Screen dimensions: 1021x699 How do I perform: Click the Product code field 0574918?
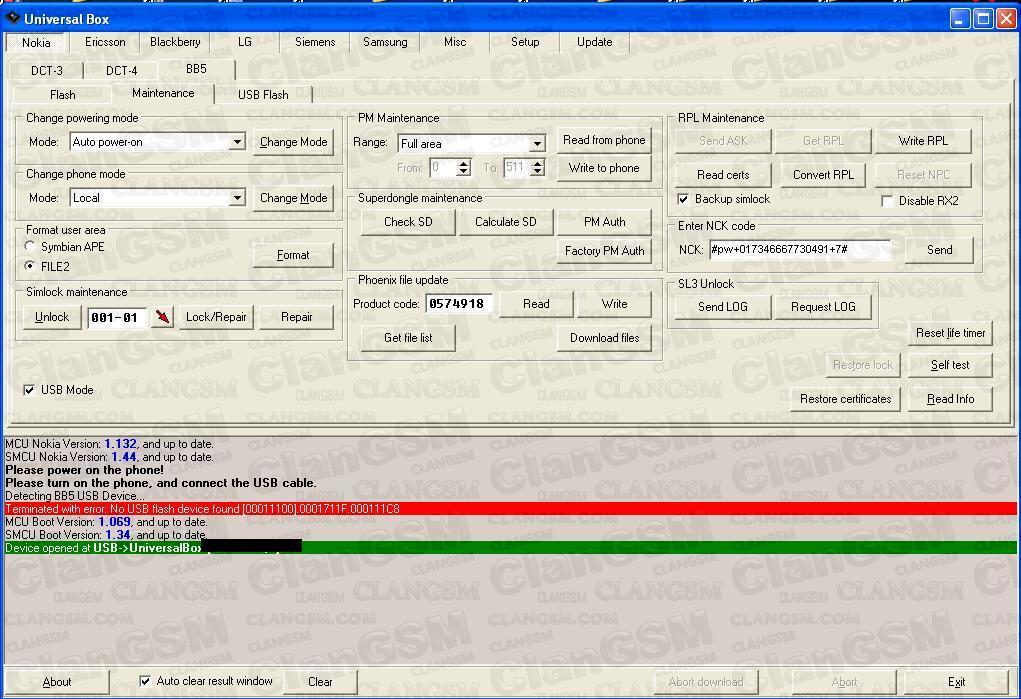point(459,304)
